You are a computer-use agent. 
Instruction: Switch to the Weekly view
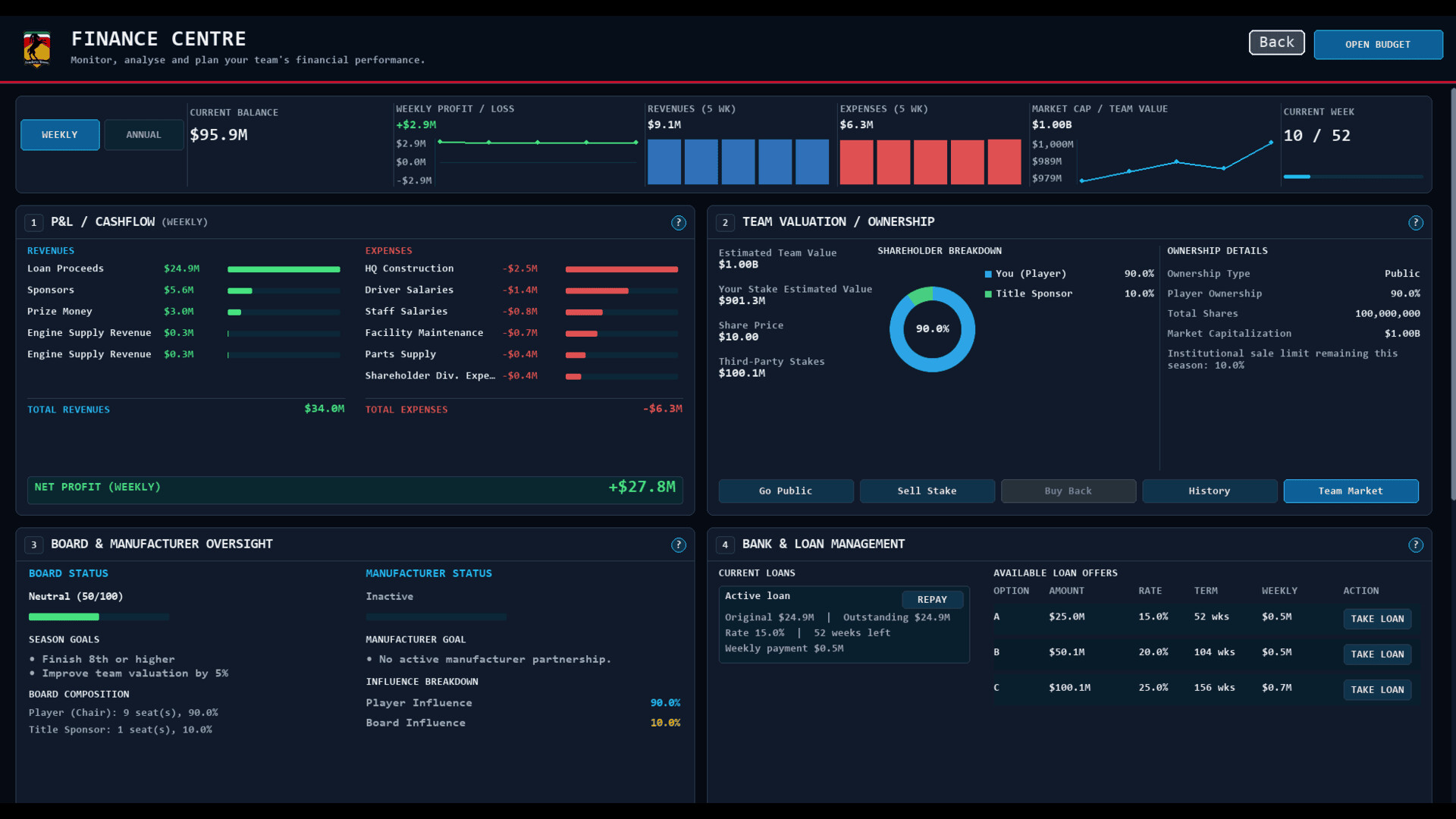pos(60,135)
